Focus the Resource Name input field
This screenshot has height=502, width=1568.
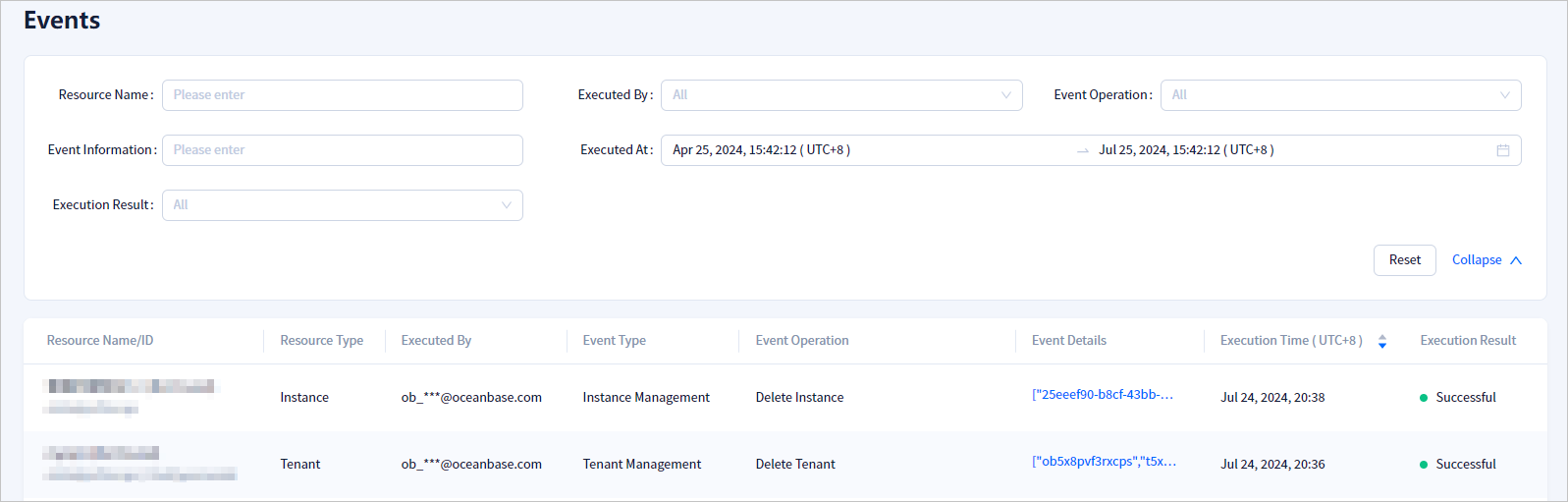tap(342, 95)
